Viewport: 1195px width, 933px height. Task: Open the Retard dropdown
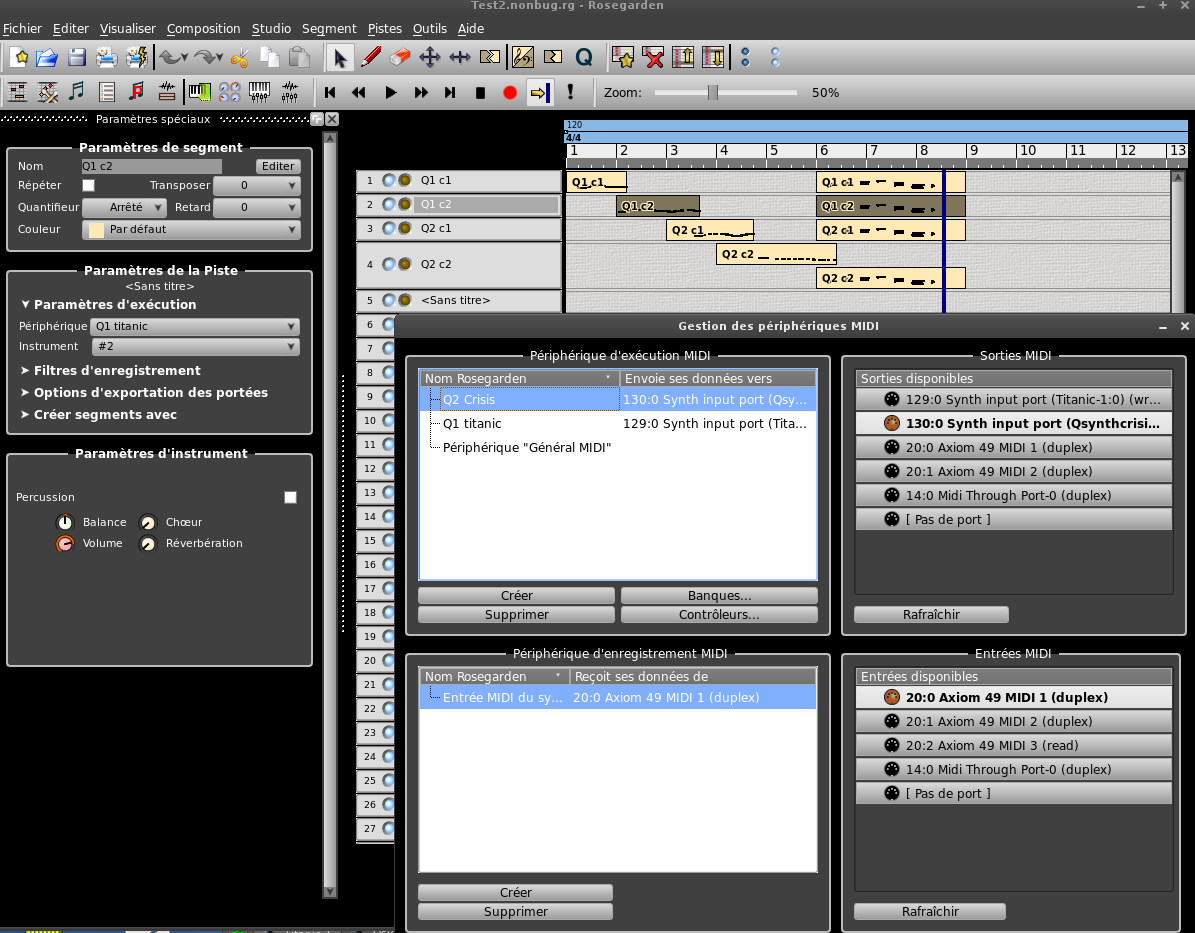pos(257,207)
